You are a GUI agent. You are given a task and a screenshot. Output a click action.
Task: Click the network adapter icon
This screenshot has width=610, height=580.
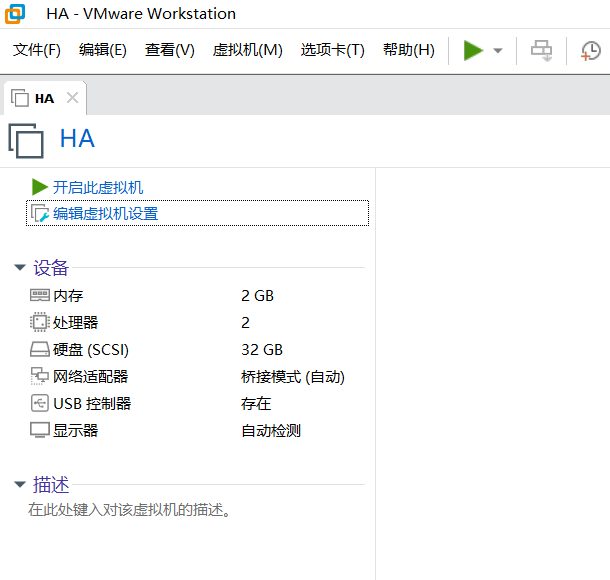pos(40,376)
